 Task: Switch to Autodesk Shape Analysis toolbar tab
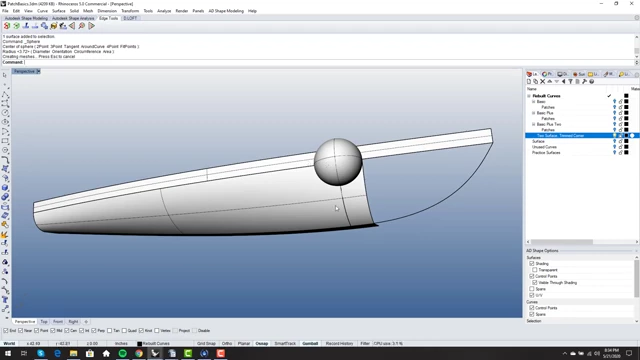73,18
